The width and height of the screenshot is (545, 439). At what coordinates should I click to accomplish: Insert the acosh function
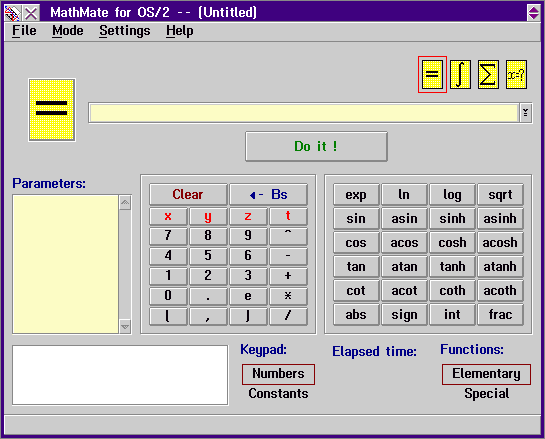tap(500, 242)
